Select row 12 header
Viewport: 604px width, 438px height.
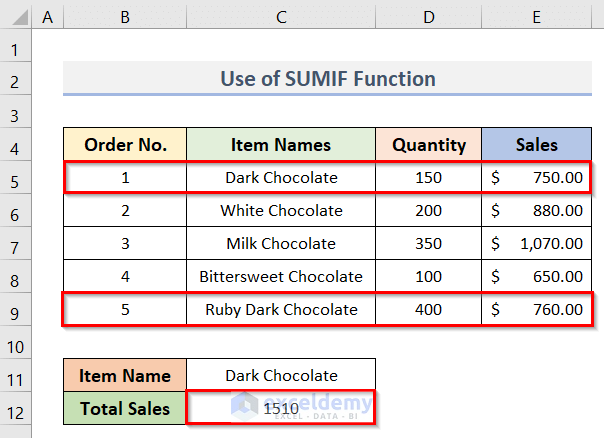coord(17,409)
